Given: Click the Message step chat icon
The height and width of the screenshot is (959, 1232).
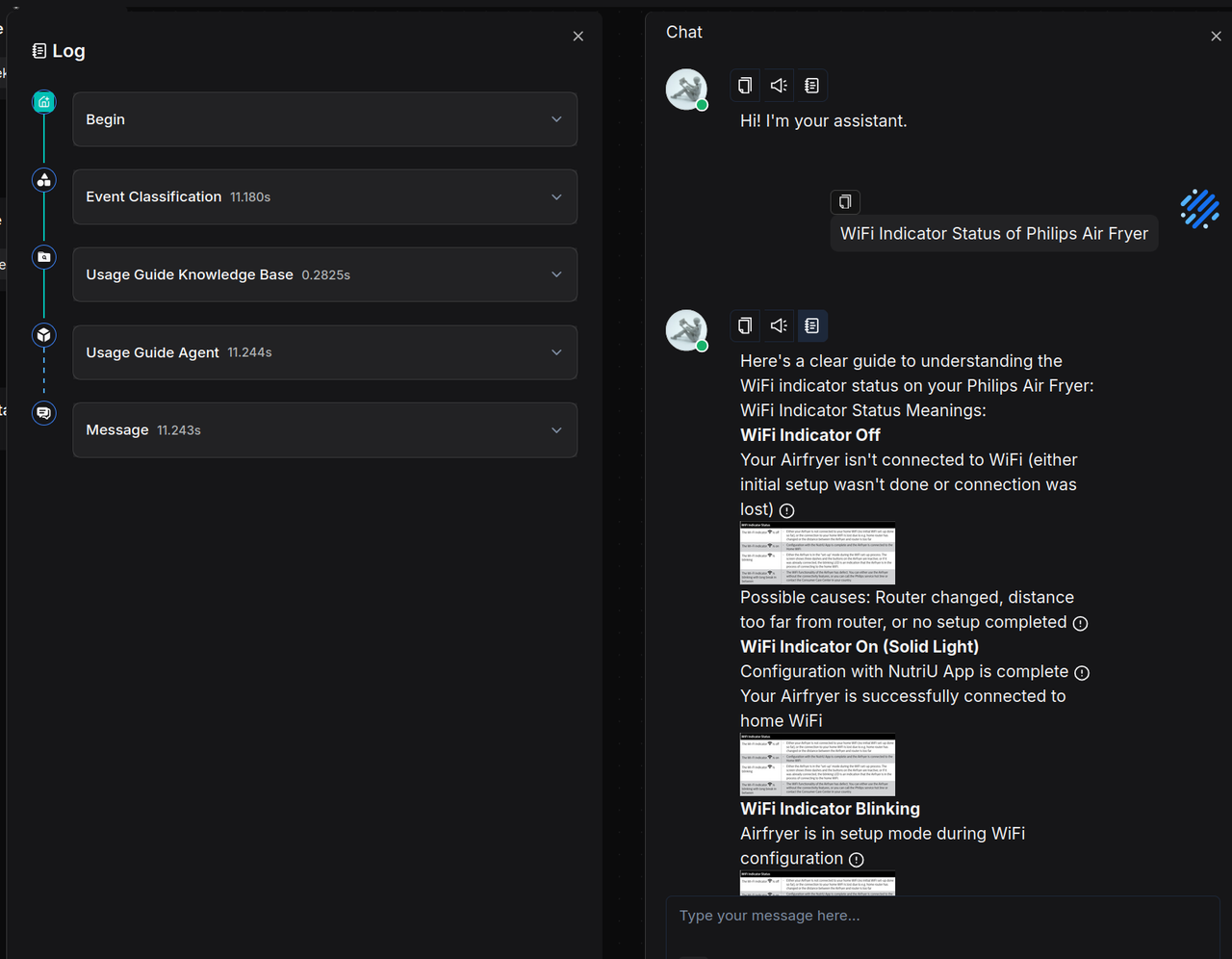Looking at the screenshot, I should click(x=44, y=413).
